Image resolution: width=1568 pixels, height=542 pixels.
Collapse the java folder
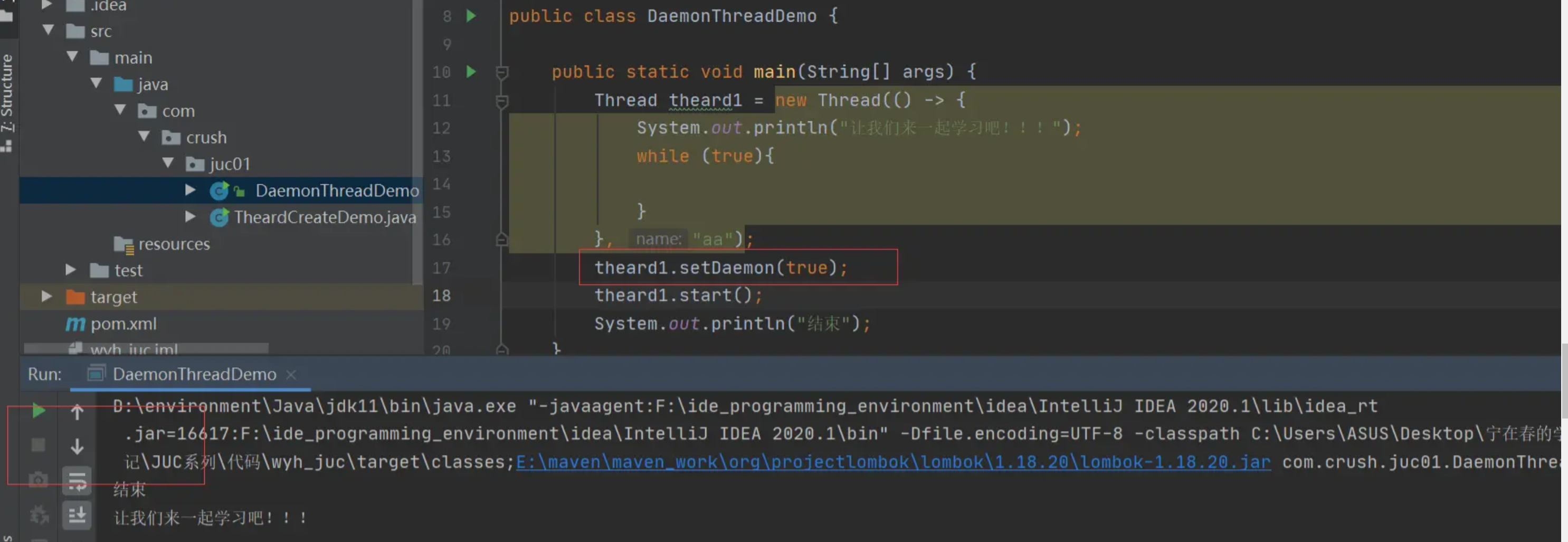click(96, 83)
